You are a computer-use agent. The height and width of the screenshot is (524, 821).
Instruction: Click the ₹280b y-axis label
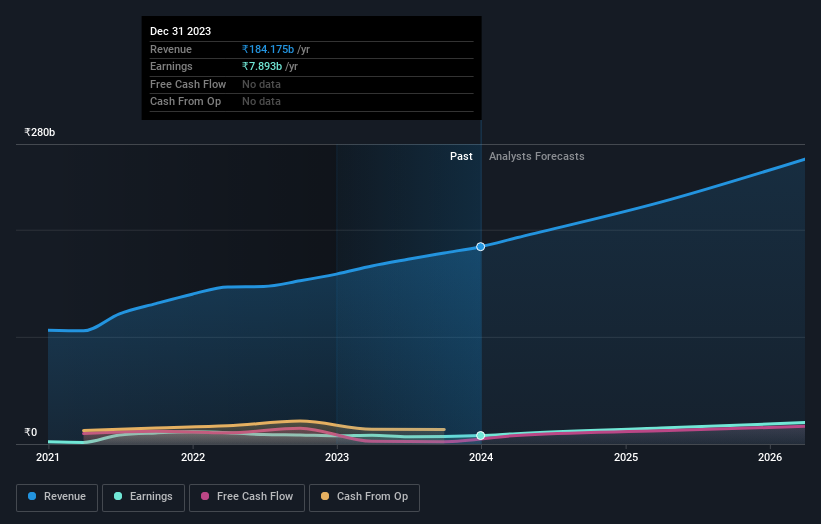click(39, 132)
